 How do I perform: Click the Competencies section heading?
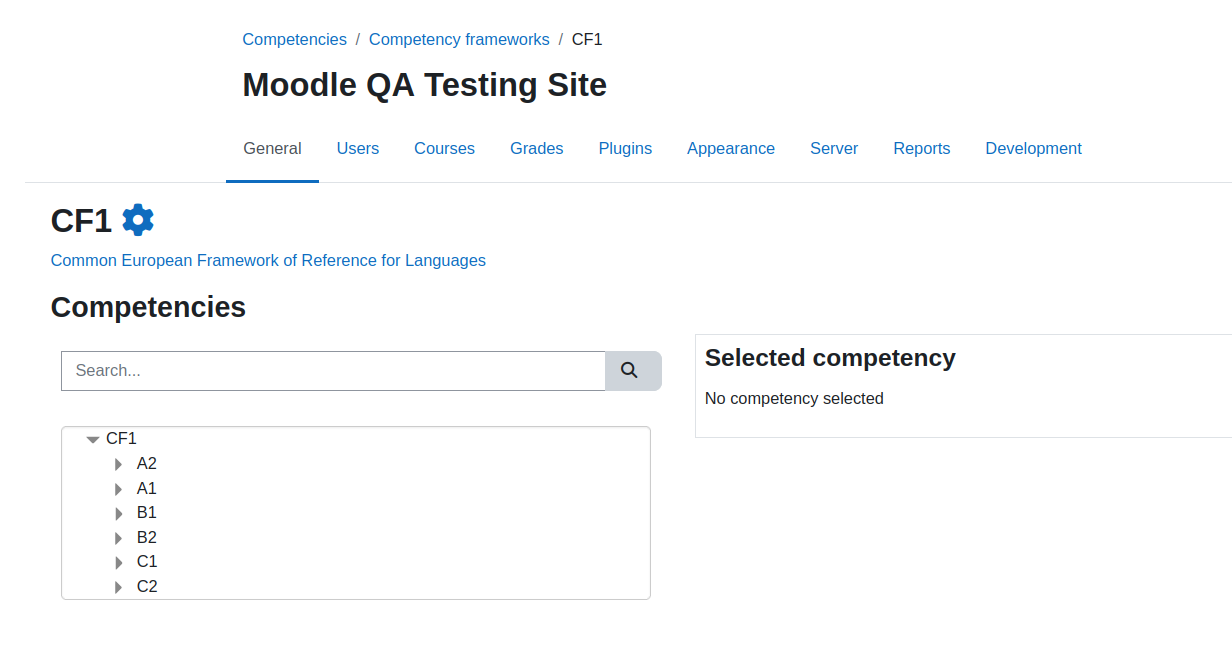click(x=148, y=307)
